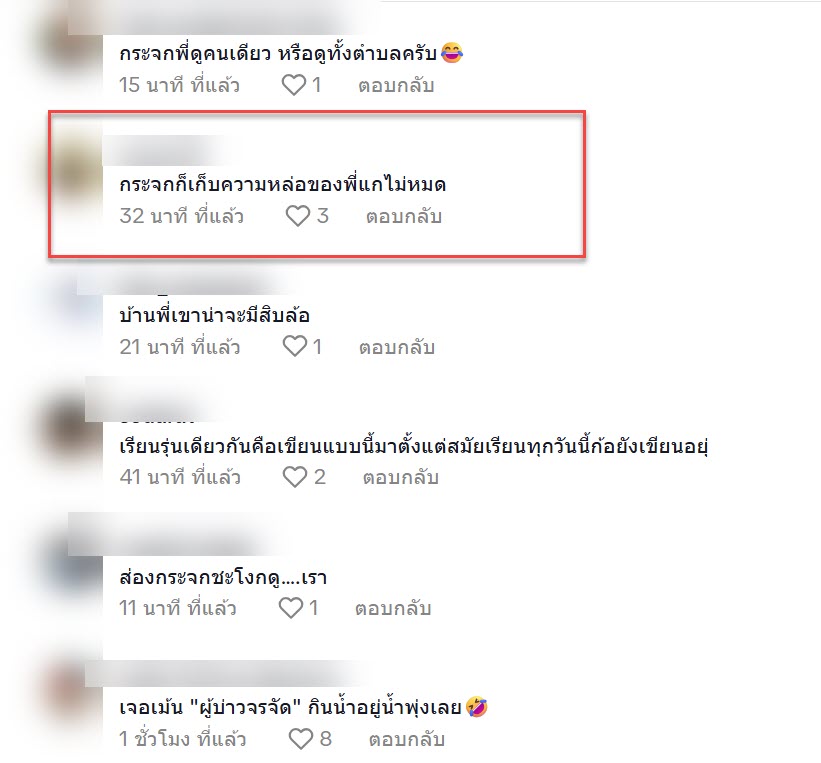The height and width of the screenshot is (763, 821).
Task: Reply to the comment posted 41 นาที ago
Action: click(x=401, y=477)
